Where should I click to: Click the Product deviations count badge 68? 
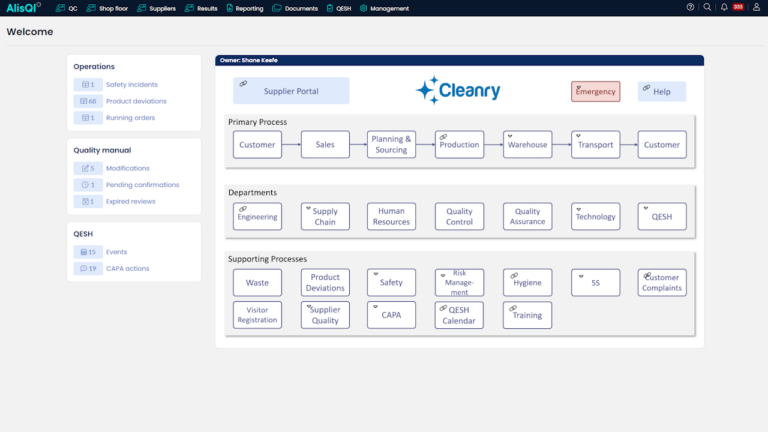88,101
